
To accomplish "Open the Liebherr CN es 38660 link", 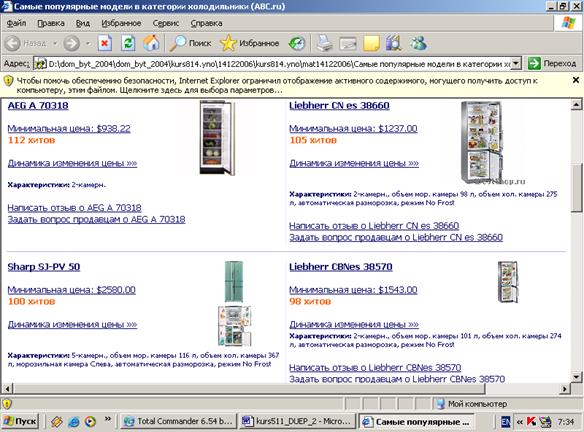I will pos(339,106).
